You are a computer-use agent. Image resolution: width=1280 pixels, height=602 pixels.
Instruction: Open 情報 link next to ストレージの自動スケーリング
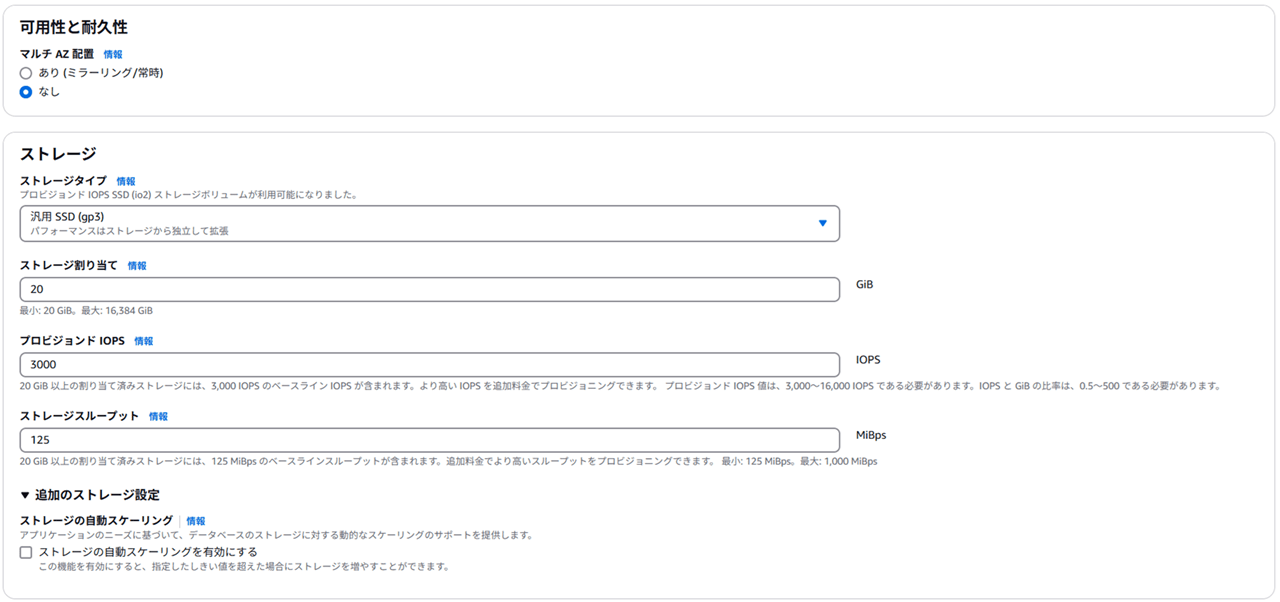tap(196, 521)
